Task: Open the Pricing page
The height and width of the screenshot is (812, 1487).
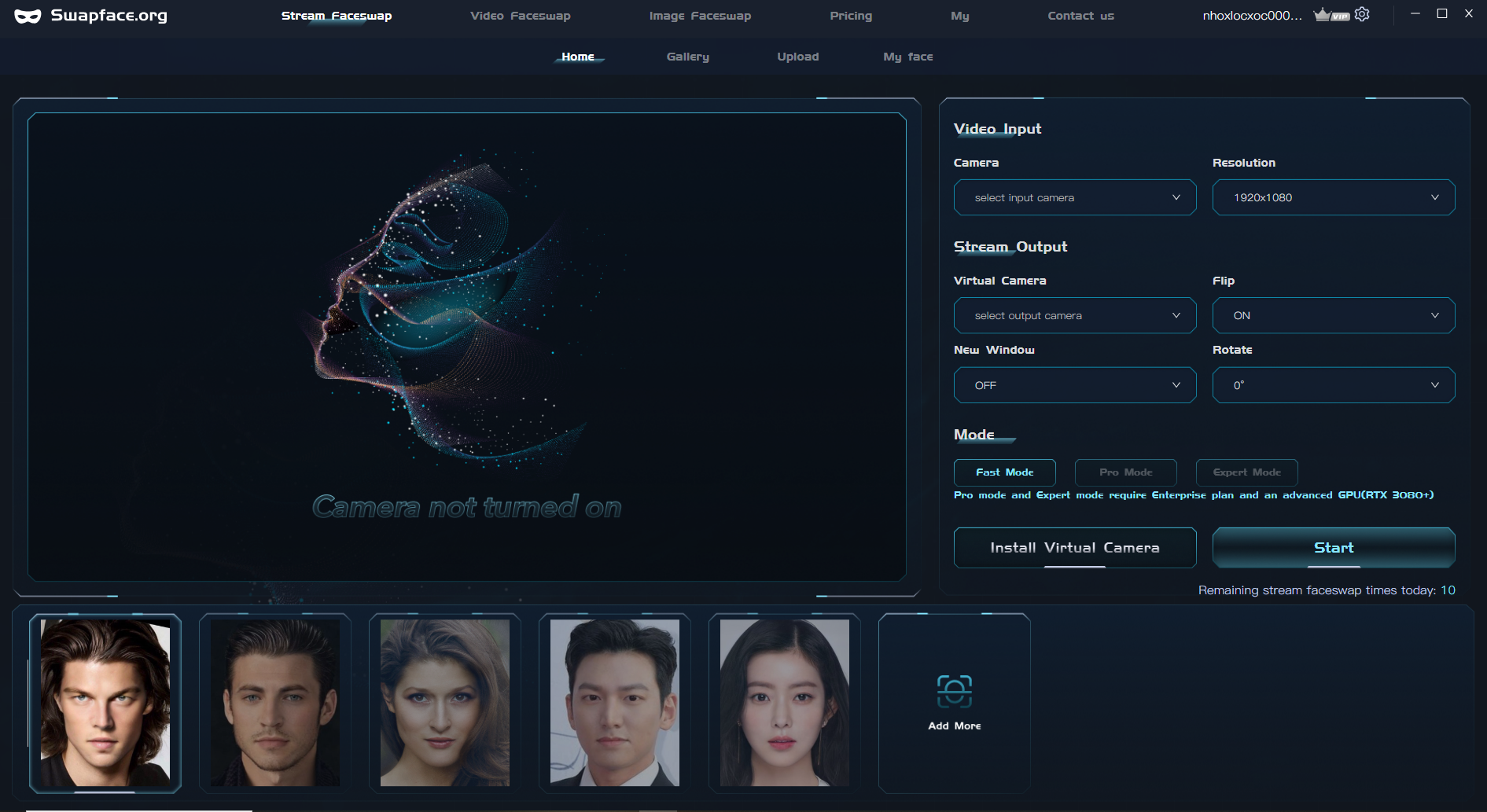Action: (x=850, y=16)
